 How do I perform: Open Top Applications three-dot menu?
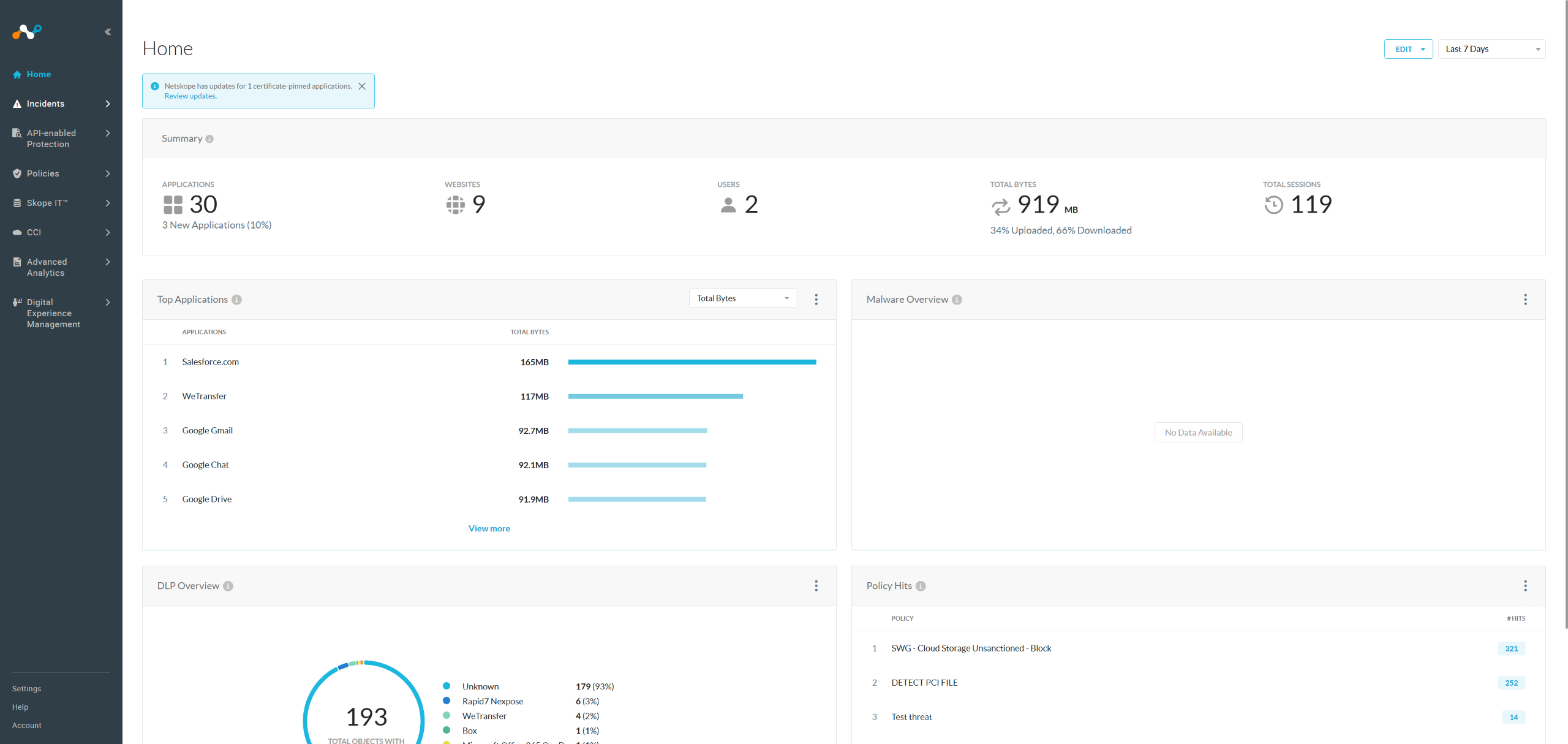[816, 299]
